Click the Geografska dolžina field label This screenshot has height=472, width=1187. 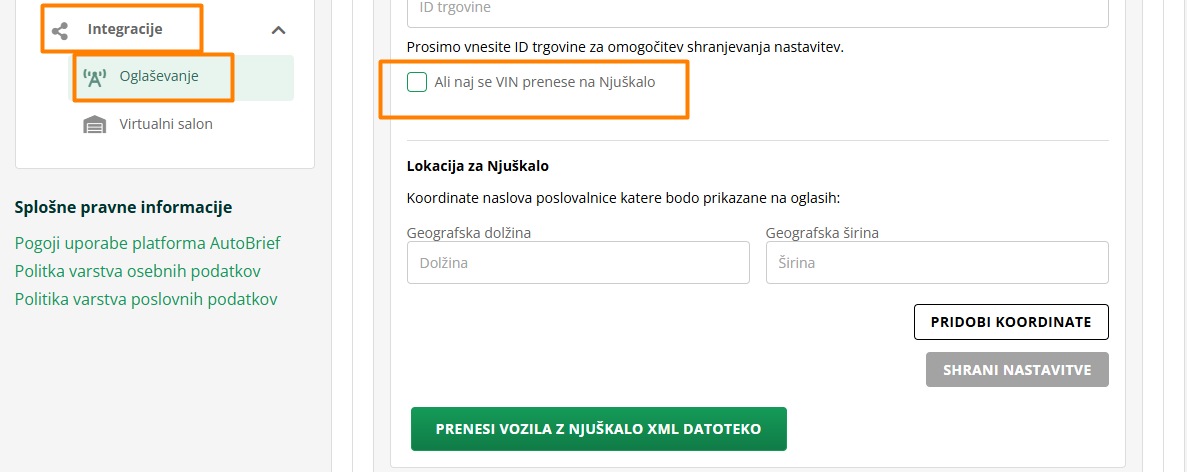click(469, 233)
